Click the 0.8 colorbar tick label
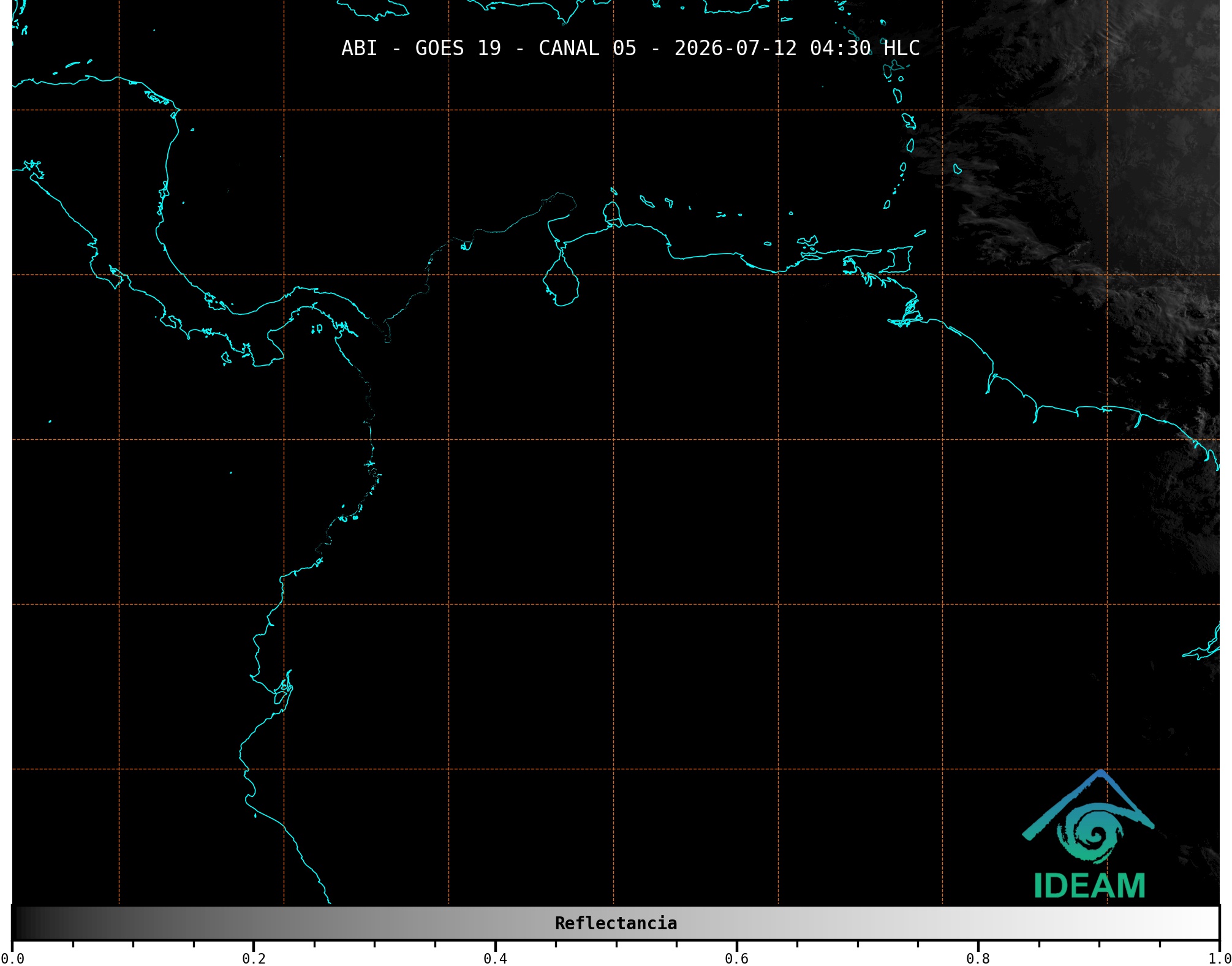 978,958
